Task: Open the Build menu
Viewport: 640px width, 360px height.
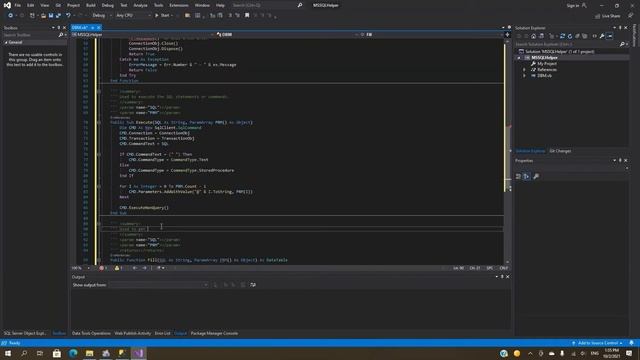Action: click(x=91, y=5)
